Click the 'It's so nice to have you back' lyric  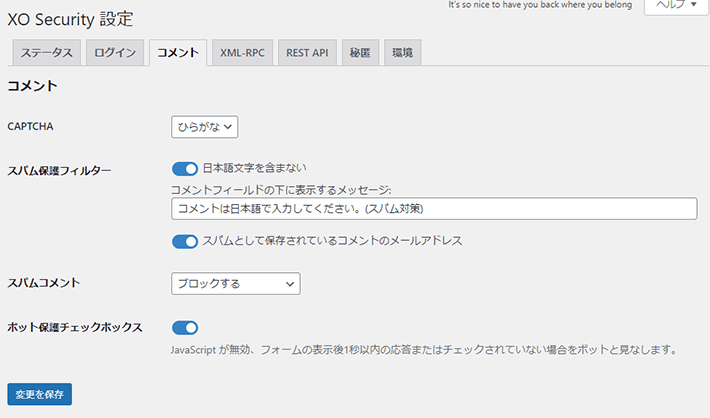pos(540,5)
